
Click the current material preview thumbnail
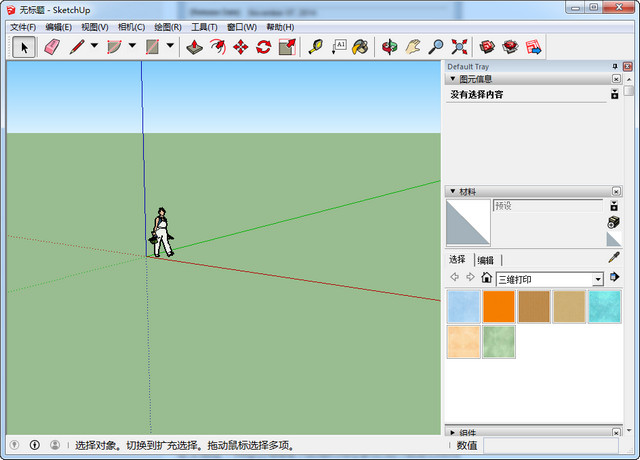pyautogui.click(x=468, y=222)
